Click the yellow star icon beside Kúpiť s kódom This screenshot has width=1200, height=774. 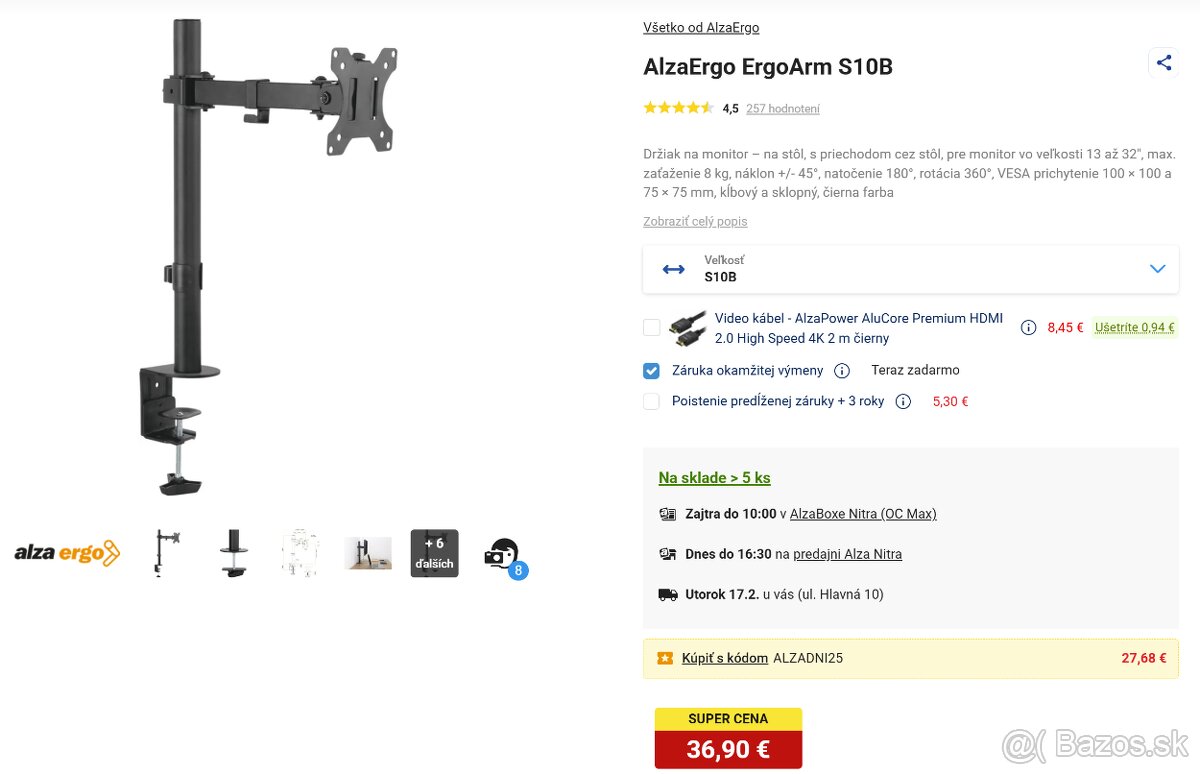click(665, 658)
